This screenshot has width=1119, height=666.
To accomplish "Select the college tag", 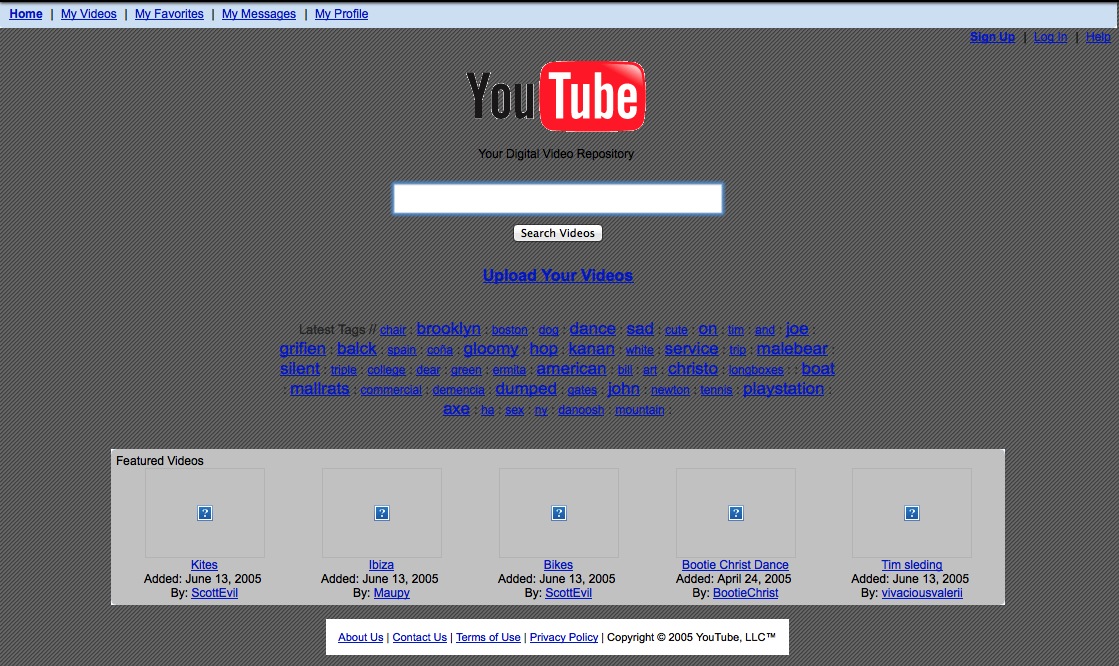I will (386, 370).
